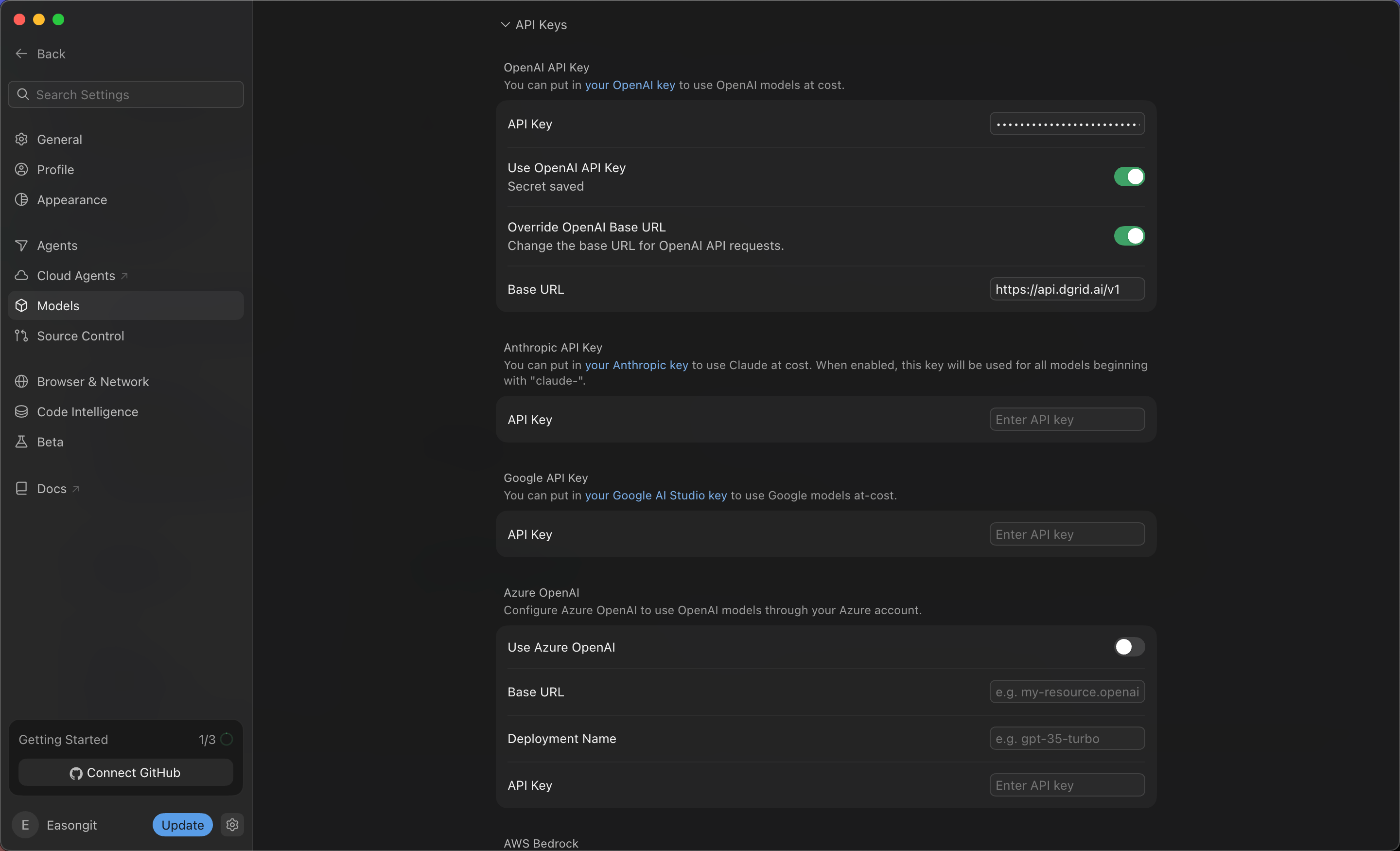Click the Anthropic API Key input

click(1067, 419)
